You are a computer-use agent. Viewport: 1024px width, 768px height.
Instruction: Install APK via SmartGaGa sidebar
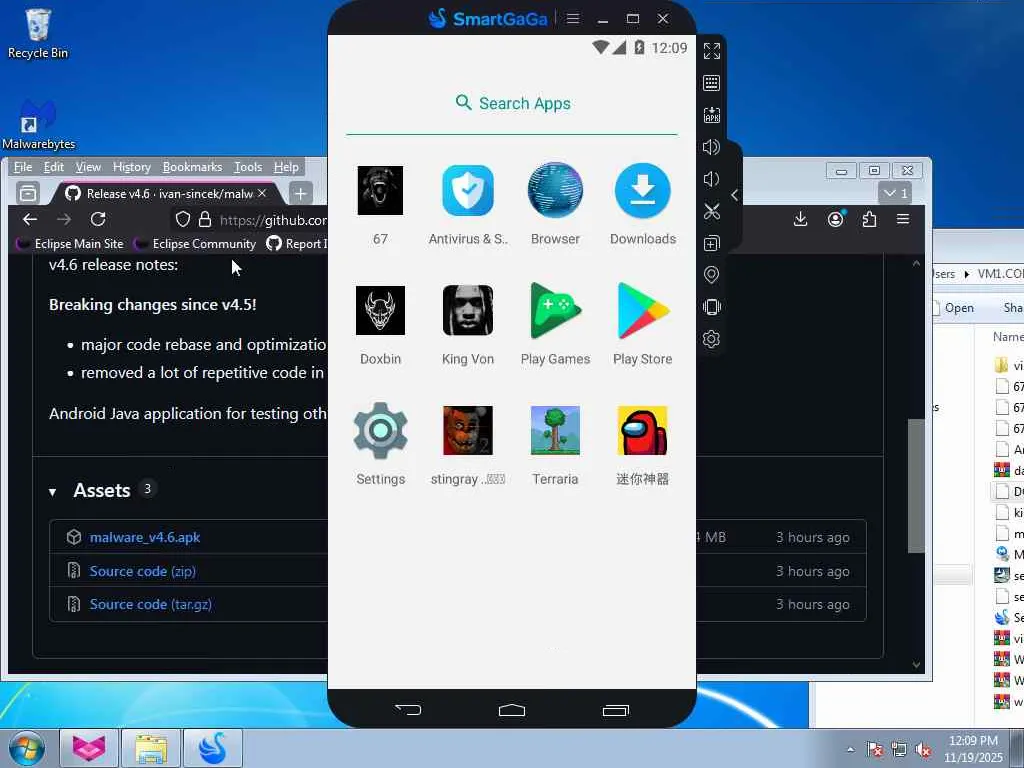712,115
